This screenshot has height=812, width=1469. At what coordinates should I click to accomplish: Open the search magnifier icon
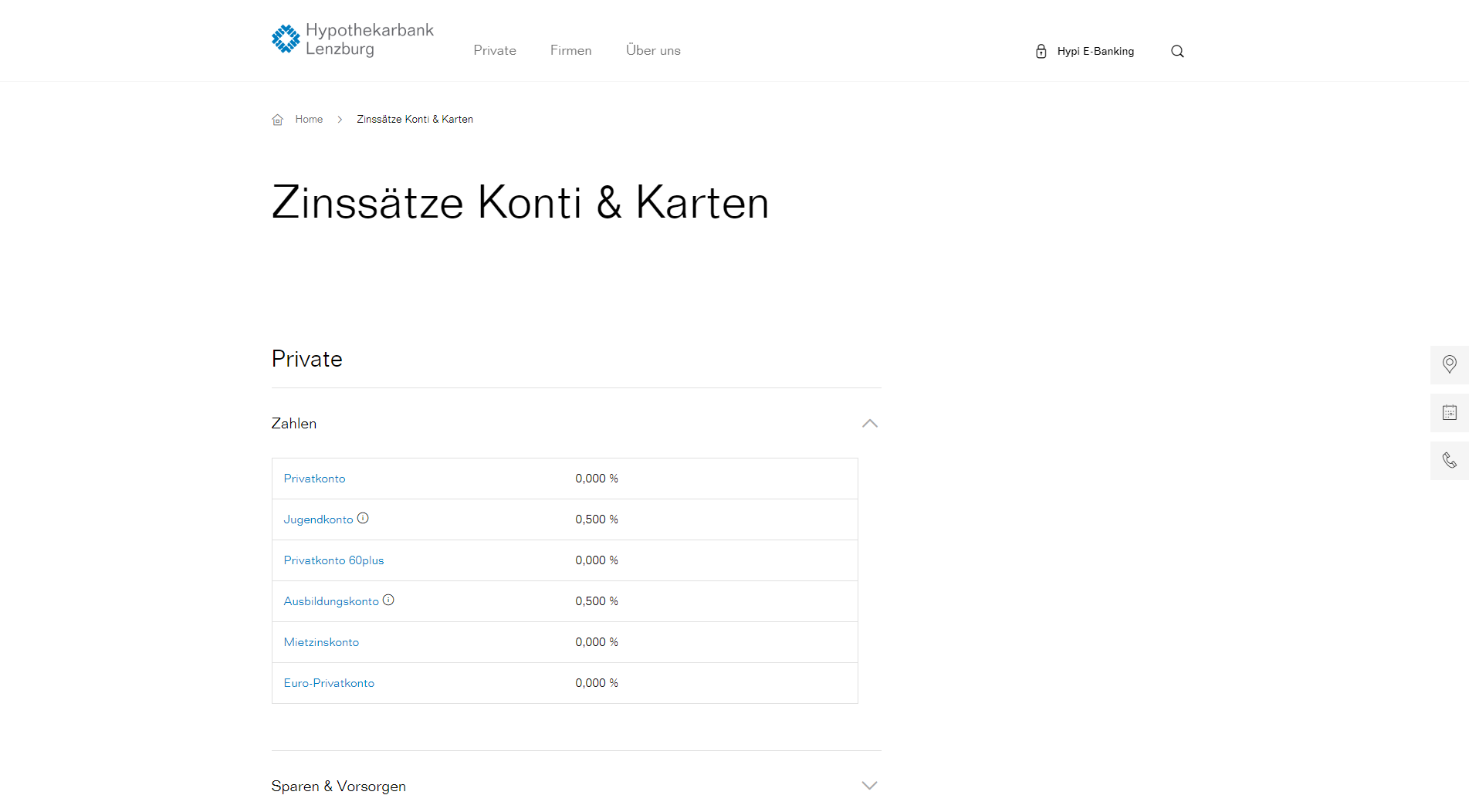point(1177,52)
